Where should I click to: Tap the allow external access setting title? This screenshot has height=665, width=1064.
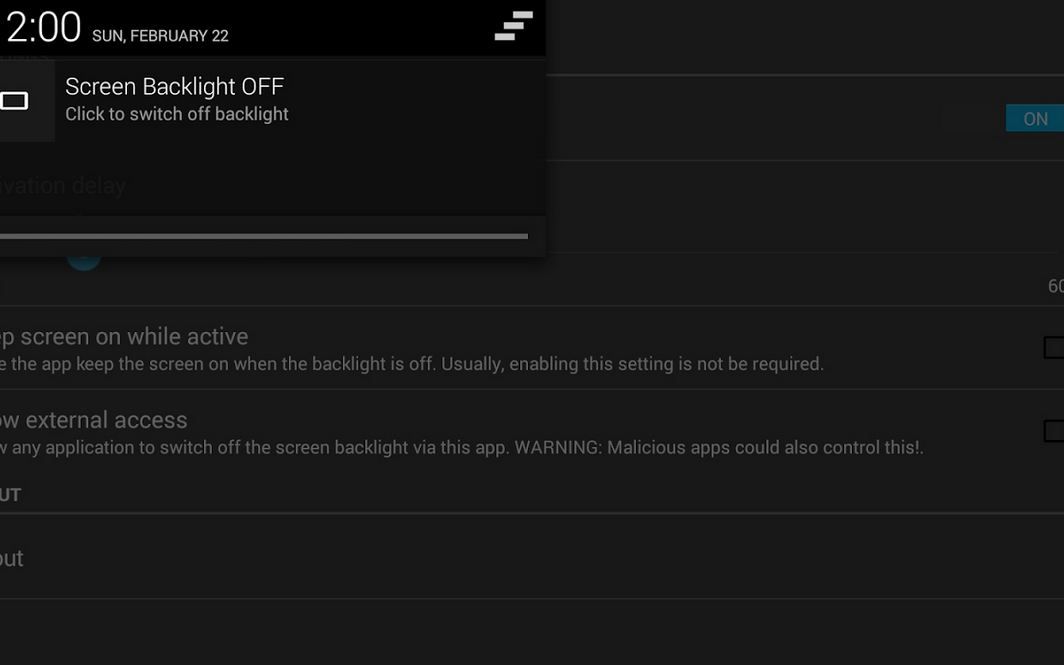pos(94,420)
